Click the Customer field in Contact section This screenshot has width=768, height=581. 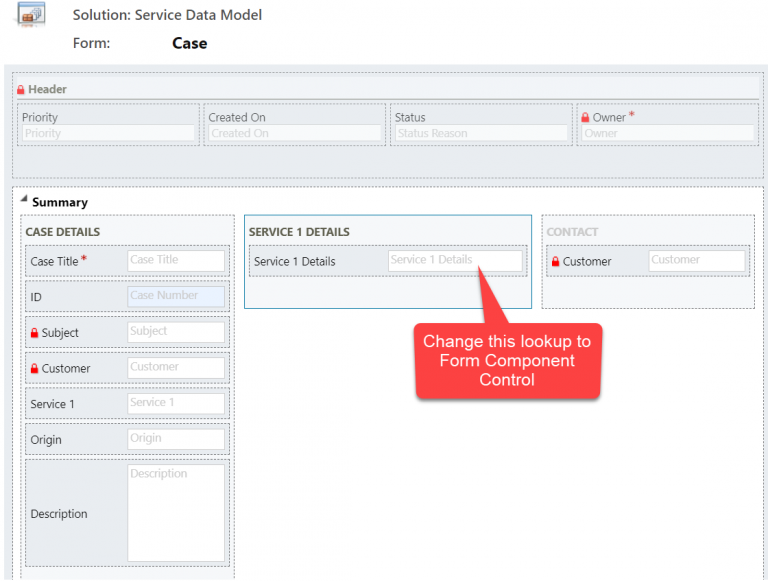coord(696,261)
